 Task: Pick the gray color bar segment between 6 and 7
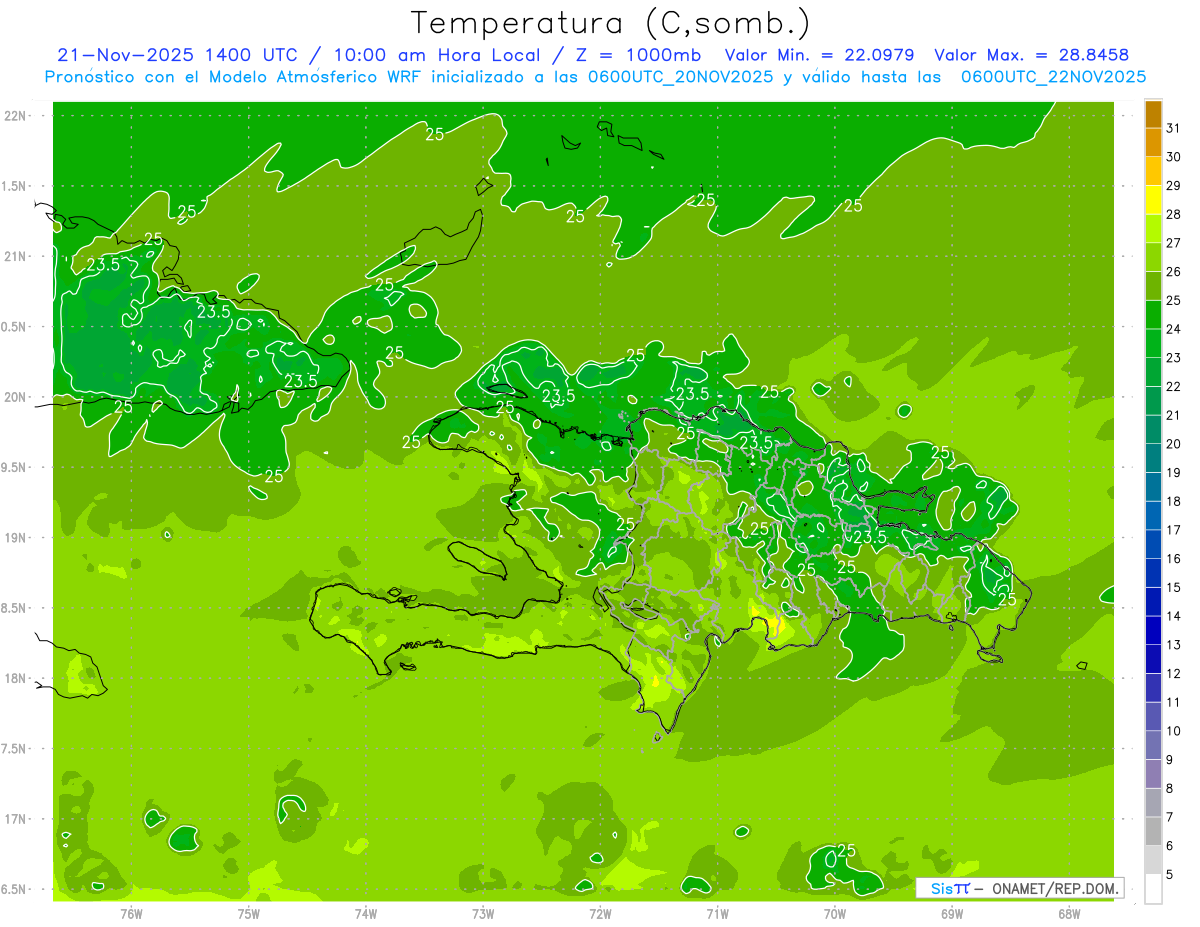[1153, 831]
